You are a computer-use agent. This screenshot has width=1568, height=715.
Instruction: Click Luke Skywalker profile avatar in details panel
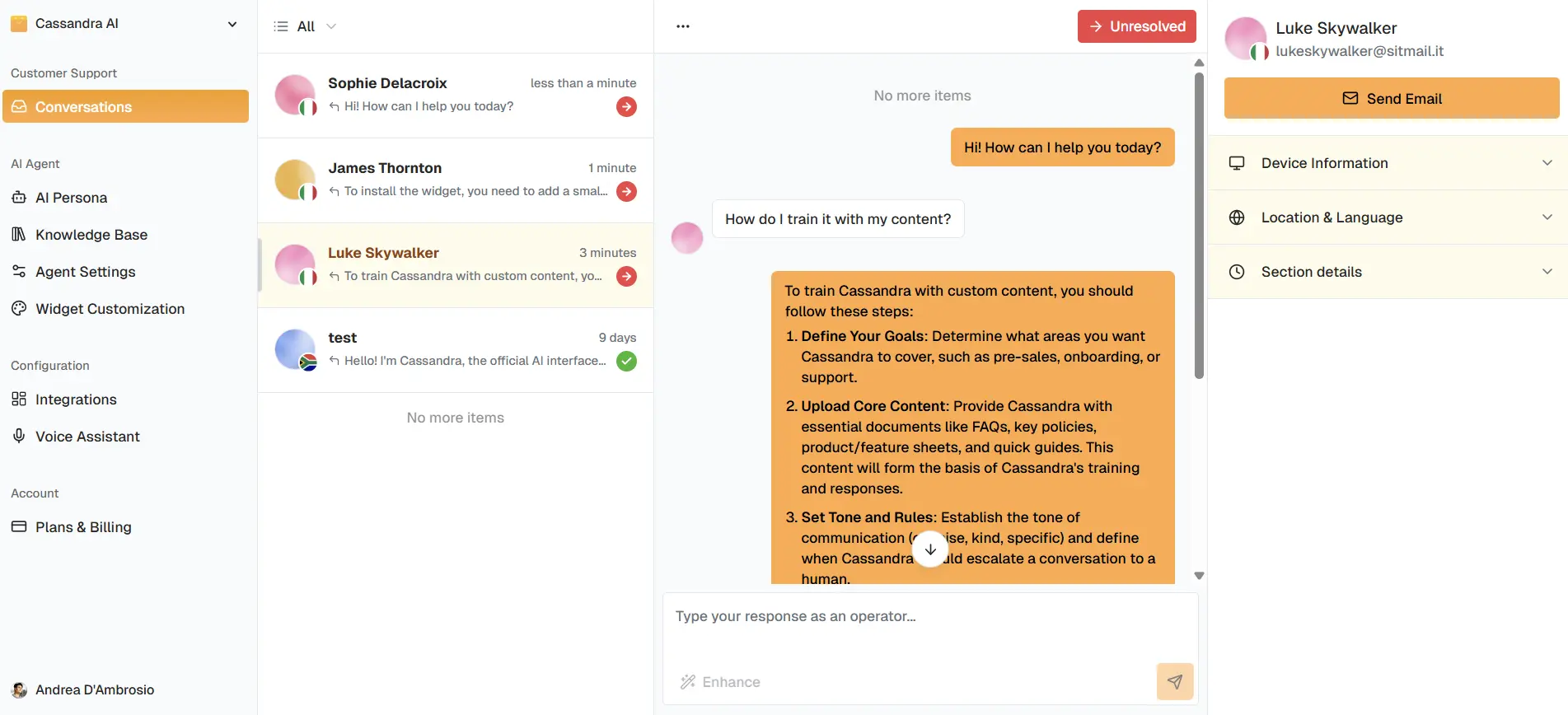pos(1246,38)
